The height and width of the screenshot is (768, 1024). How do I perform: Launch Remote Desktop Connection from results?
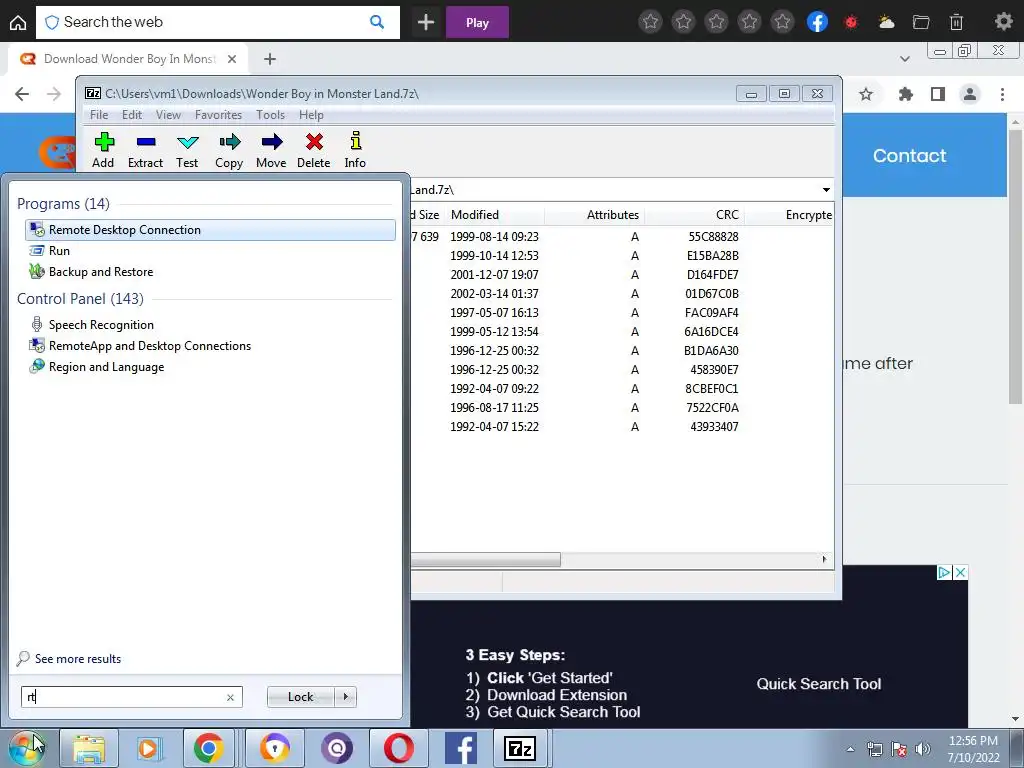[x=210, y=230]
